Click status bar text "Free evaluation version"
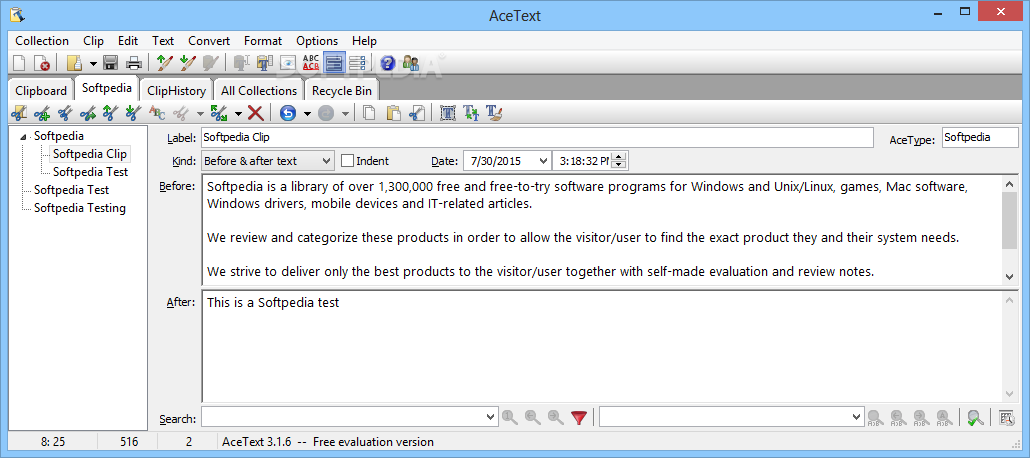The width and height of the screenshot is (1030, 458). pyautogui.click(x=373, y=442)
